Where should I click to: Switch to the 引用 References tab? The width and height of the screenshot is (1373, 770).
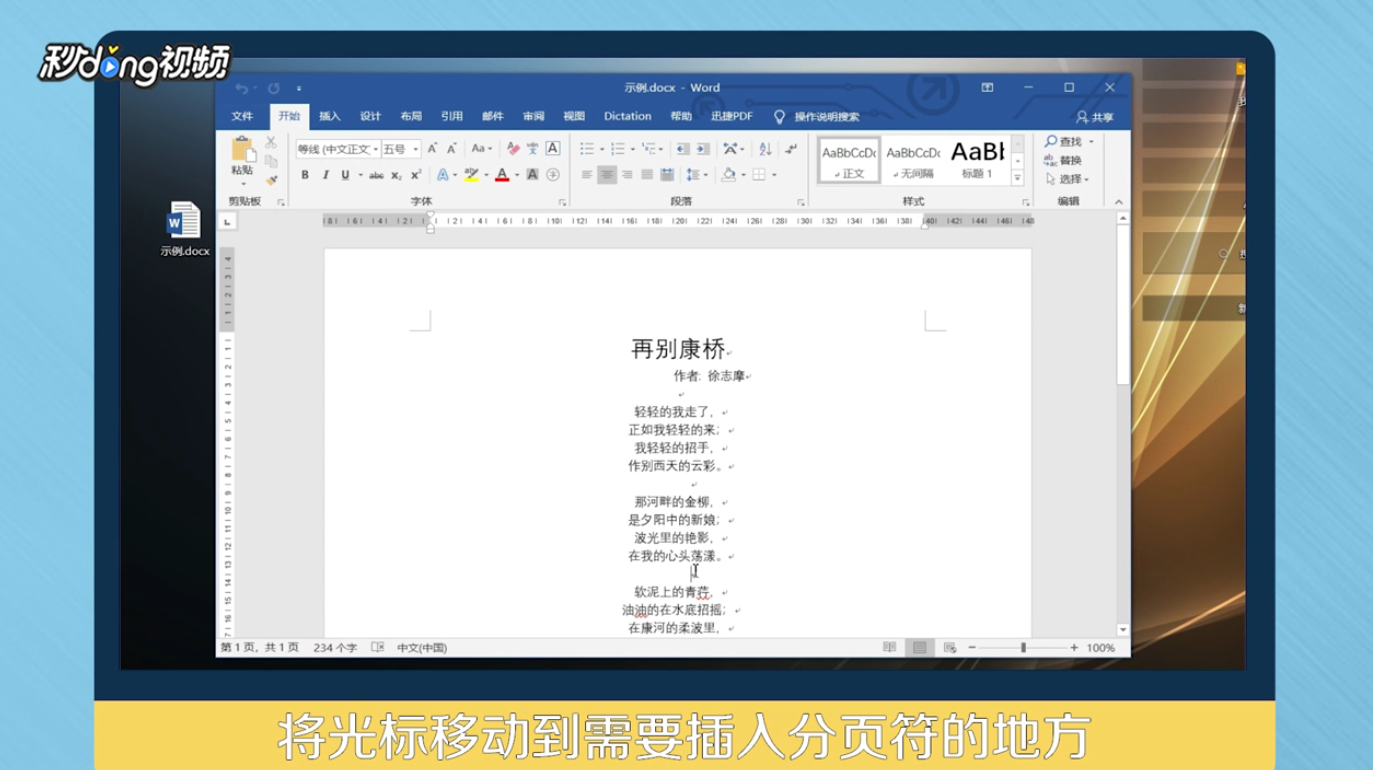point(452,117)
